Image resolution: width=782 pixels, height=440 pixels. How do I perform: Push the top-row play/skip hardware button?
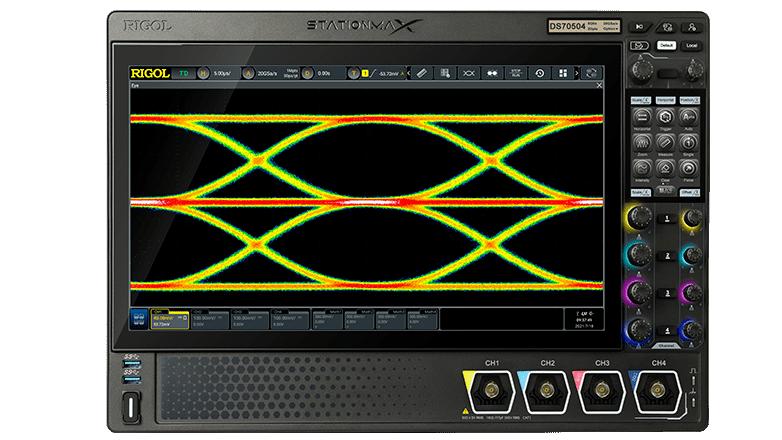[639, 27]
